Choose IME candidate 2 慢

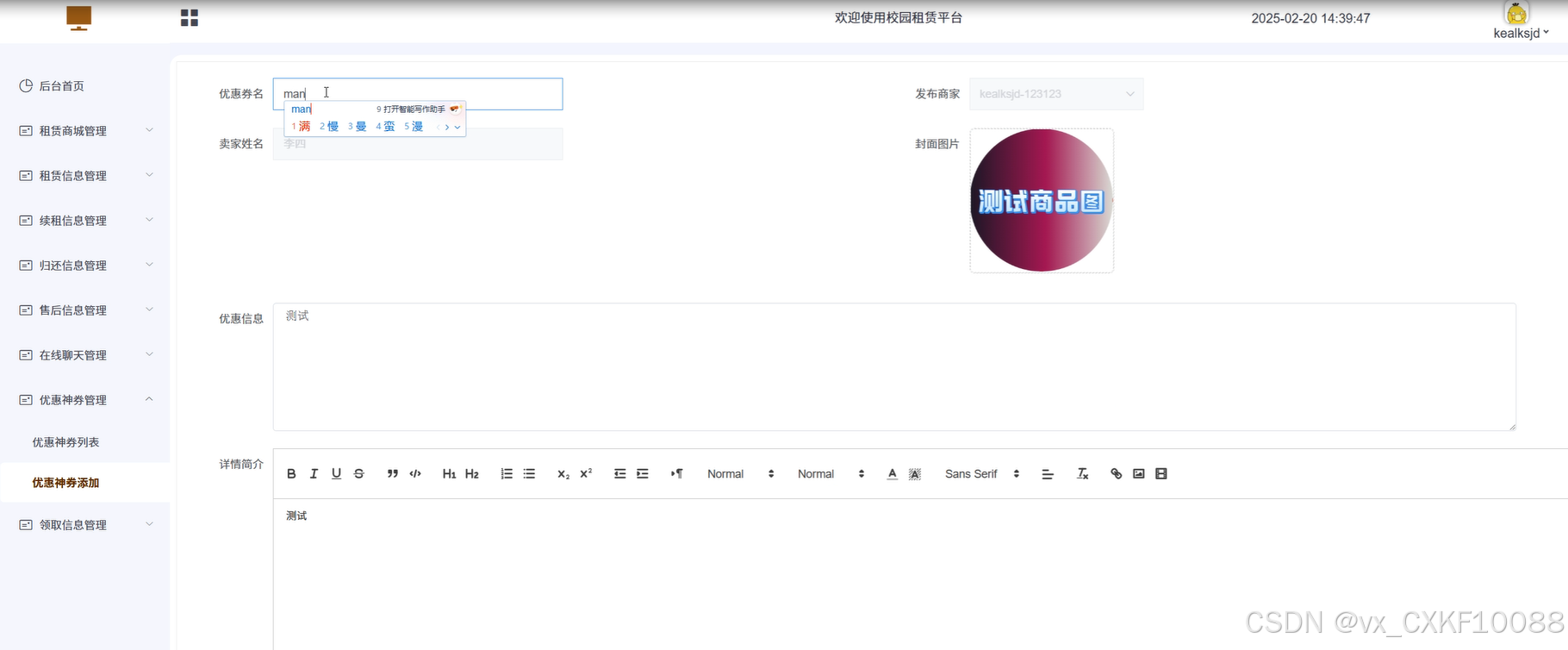pos(329,127)
